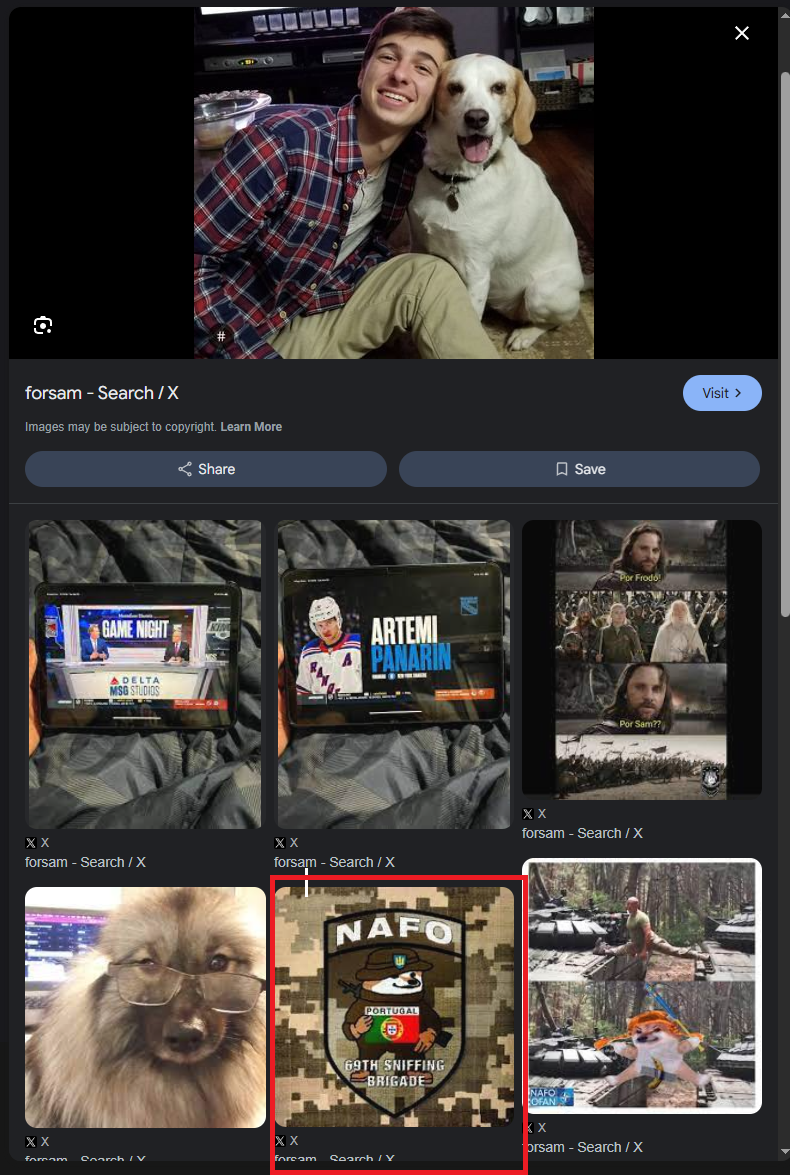The image size is (790, 1175).
Task: Open the NAFO 69th Sniffing Brigade patch thumbnail
Action: pos(394,1006)
